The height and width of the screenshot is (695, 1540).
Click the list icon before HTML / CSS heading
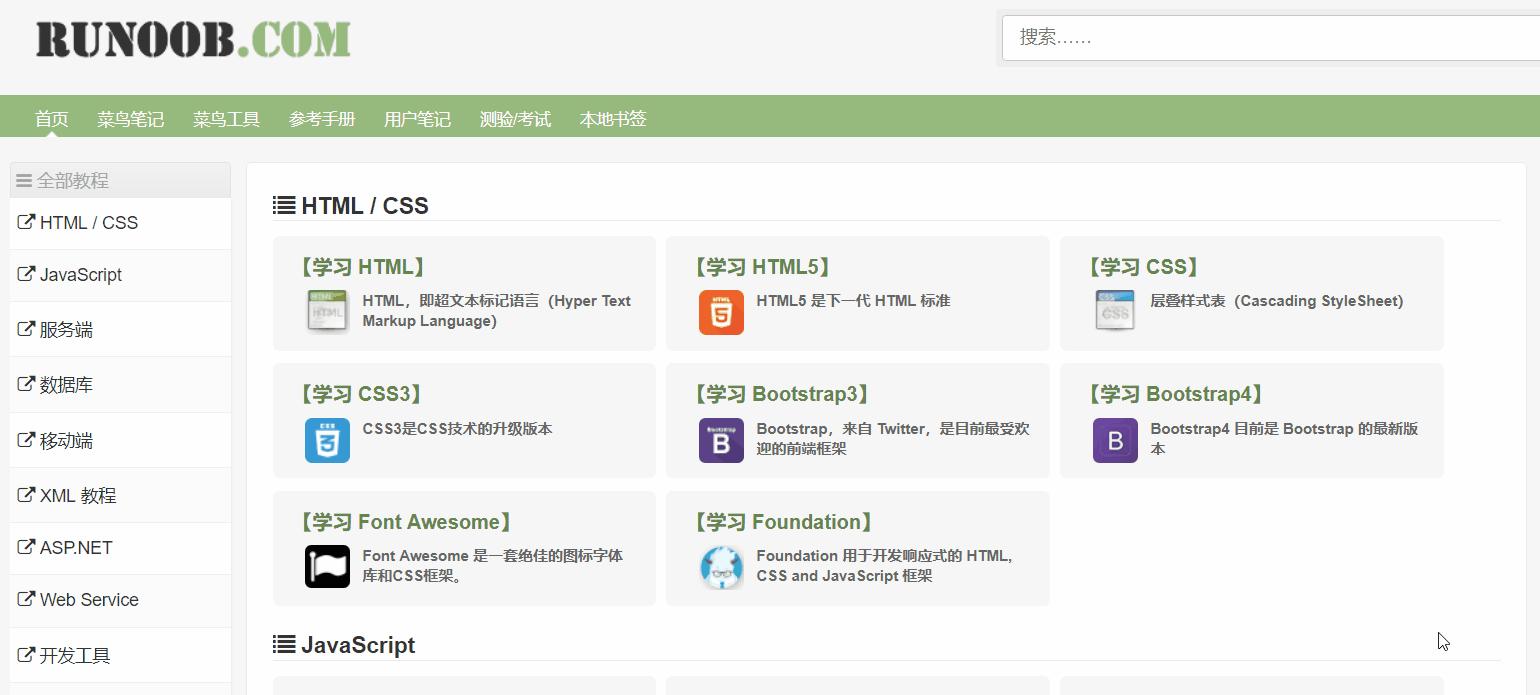282,204
